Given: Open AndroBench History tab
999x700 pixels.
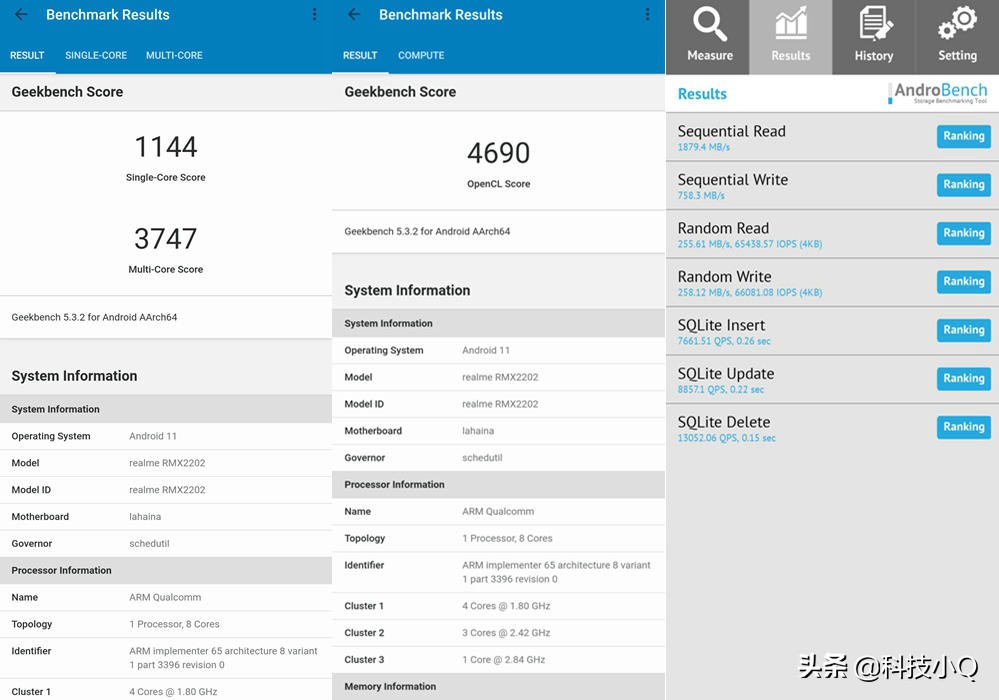Looking at the screenshot, I should coord(873,35).
